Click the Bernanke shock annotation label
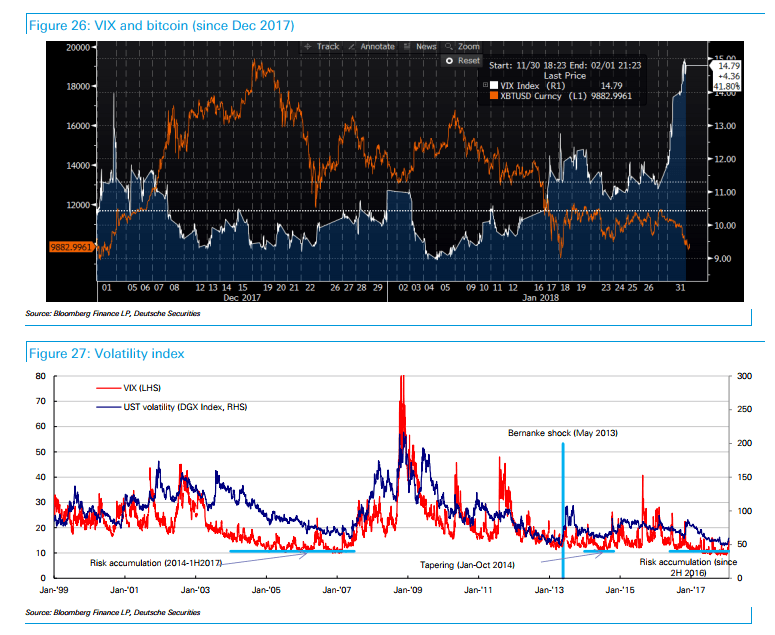Image resolution: width=775 pixels, height=635 pixels. coord(563,432)
